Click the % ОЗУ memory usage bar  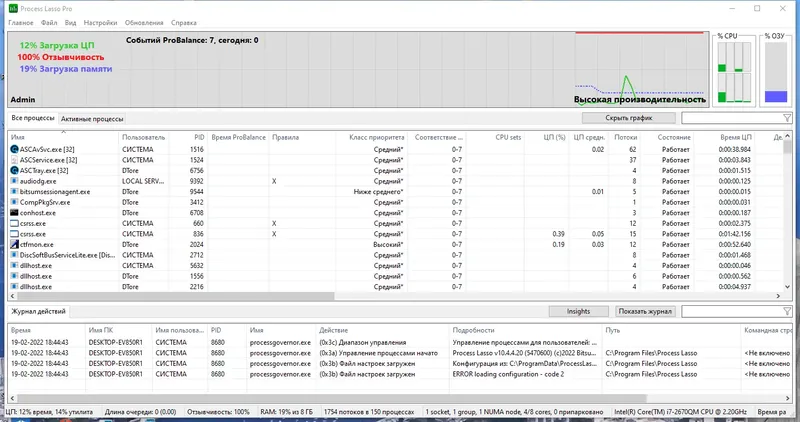[x=776, y=72]
